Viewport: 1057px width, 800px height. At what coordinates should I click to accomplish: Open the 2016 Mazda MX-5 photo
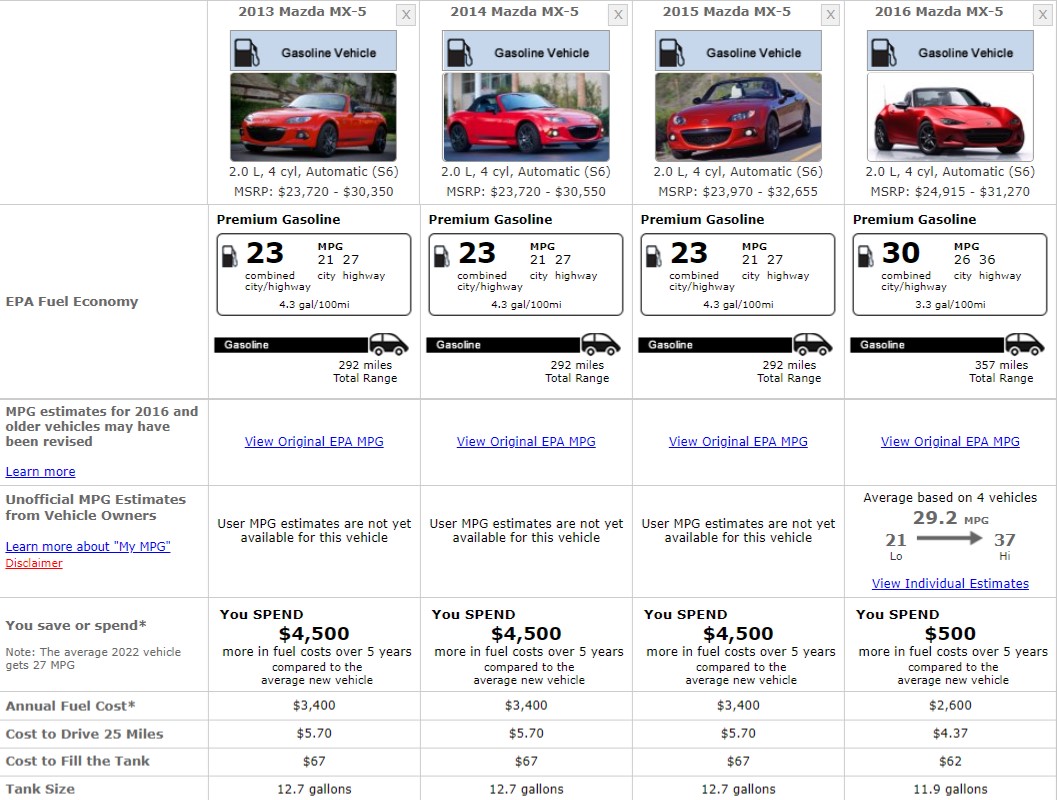[950, 117]
